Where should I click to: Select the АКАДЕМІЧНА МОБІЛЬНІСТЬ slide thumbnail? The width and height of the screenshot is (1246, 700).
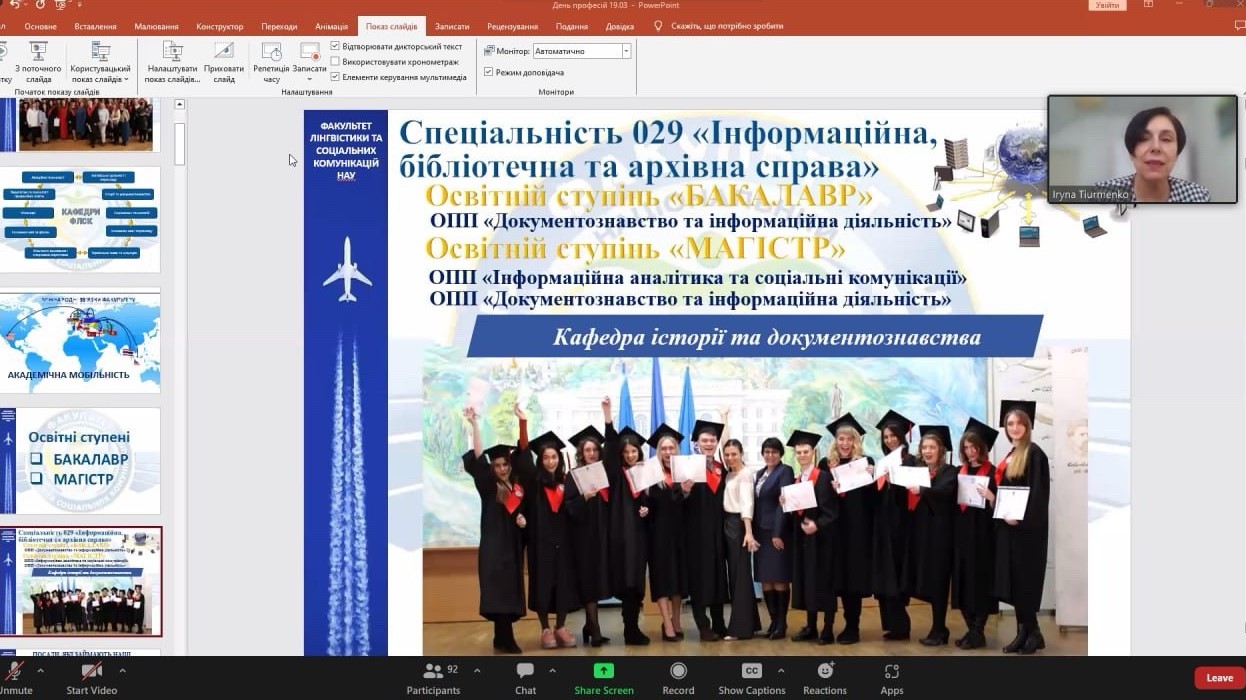tap(80, 341)
